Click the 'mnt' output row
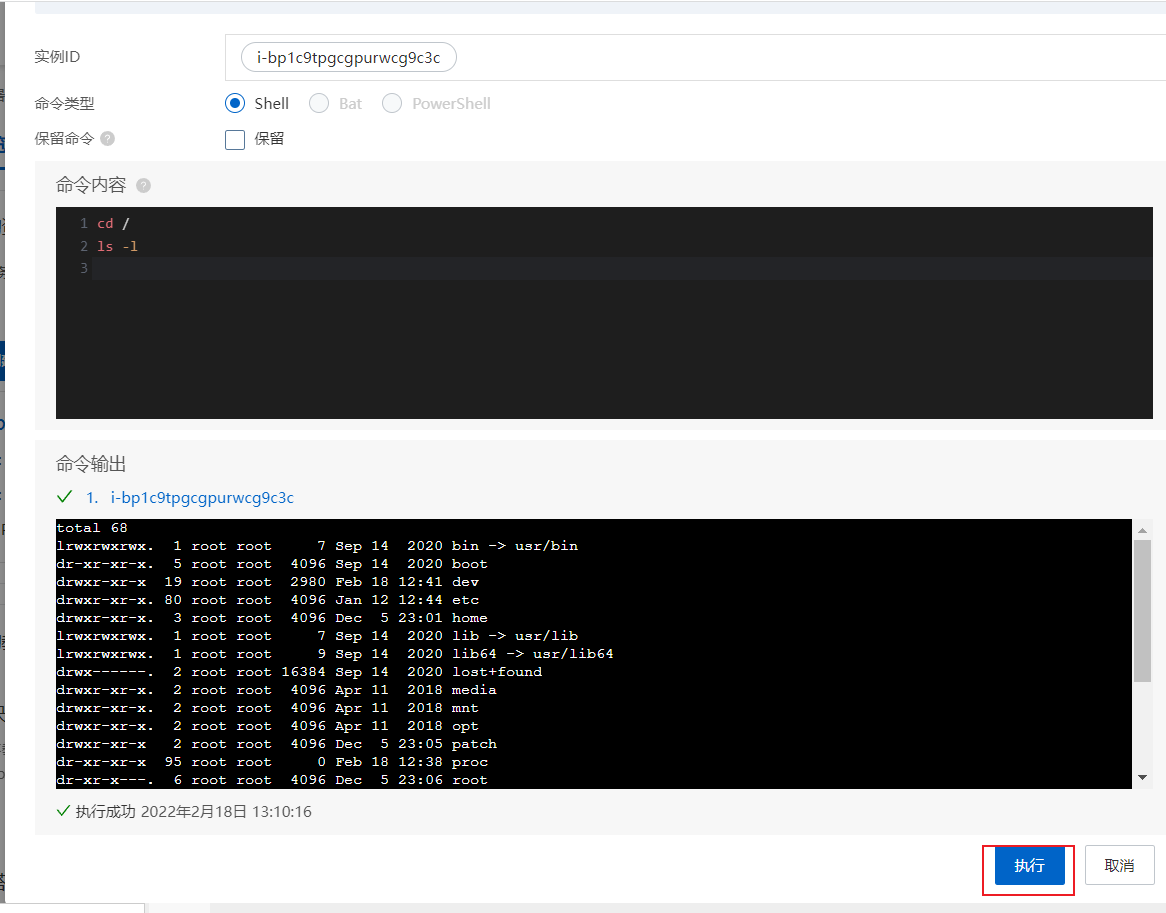The width and height of the screenshot is (1166, 913). click(x=268, y=708)
